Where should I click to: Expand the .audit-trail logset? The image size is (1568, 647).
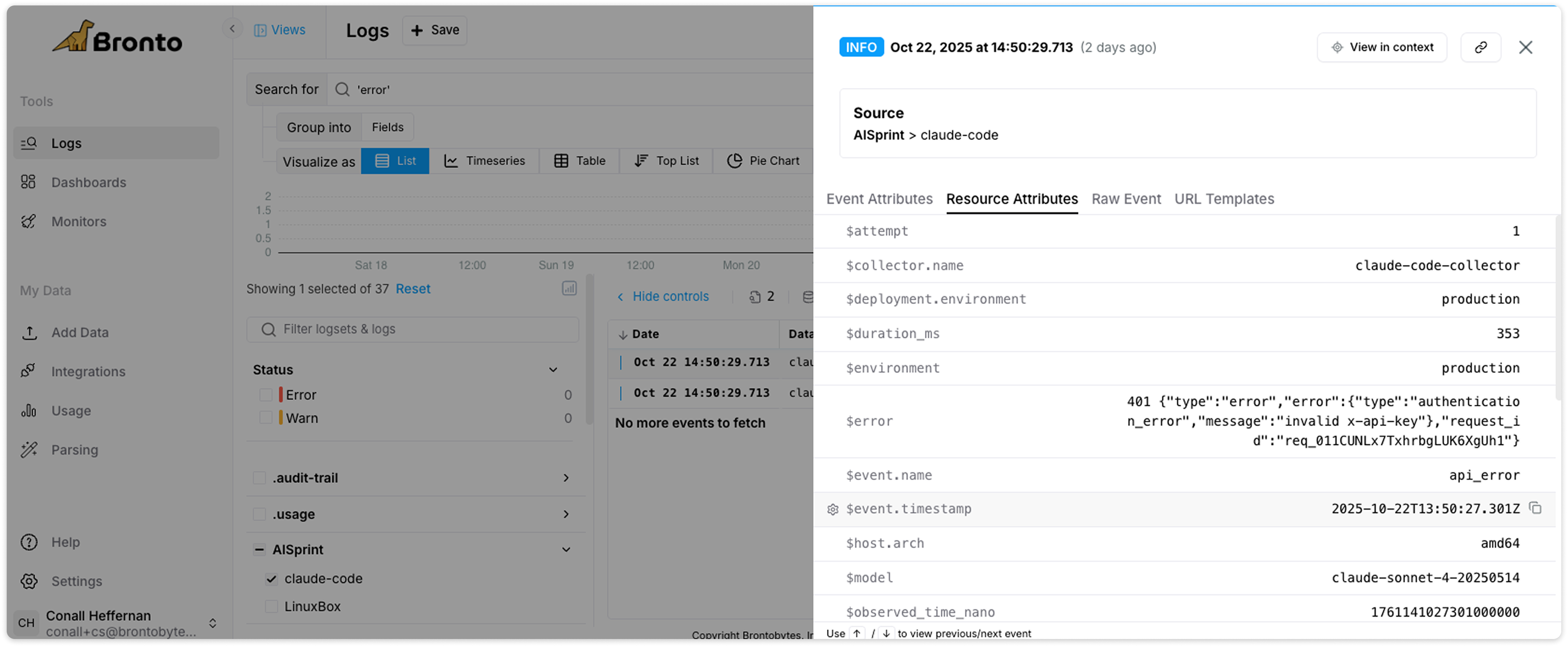565,478
